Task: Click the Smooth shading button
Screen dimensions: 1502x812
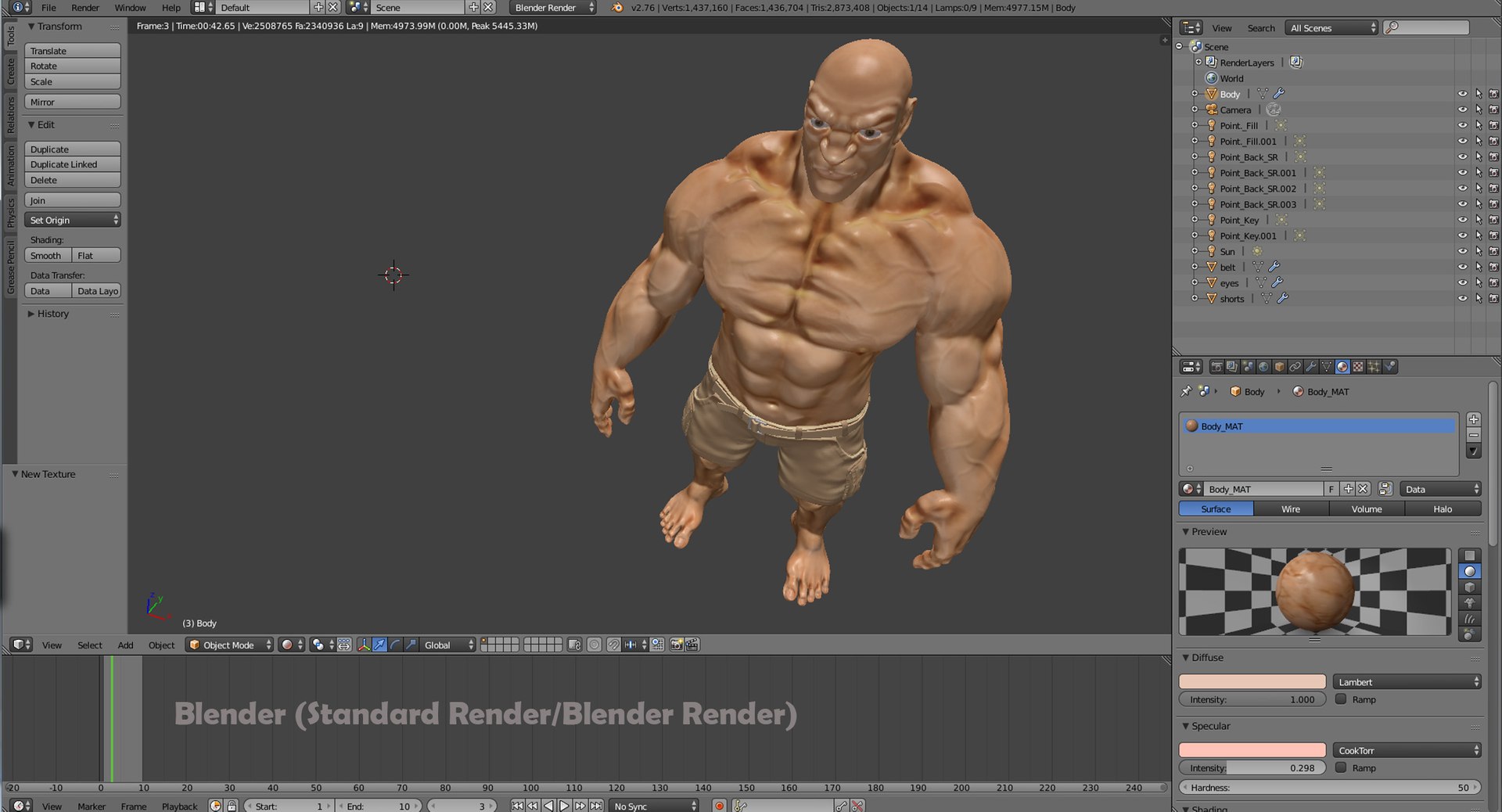Action: (x=48, y=256)
